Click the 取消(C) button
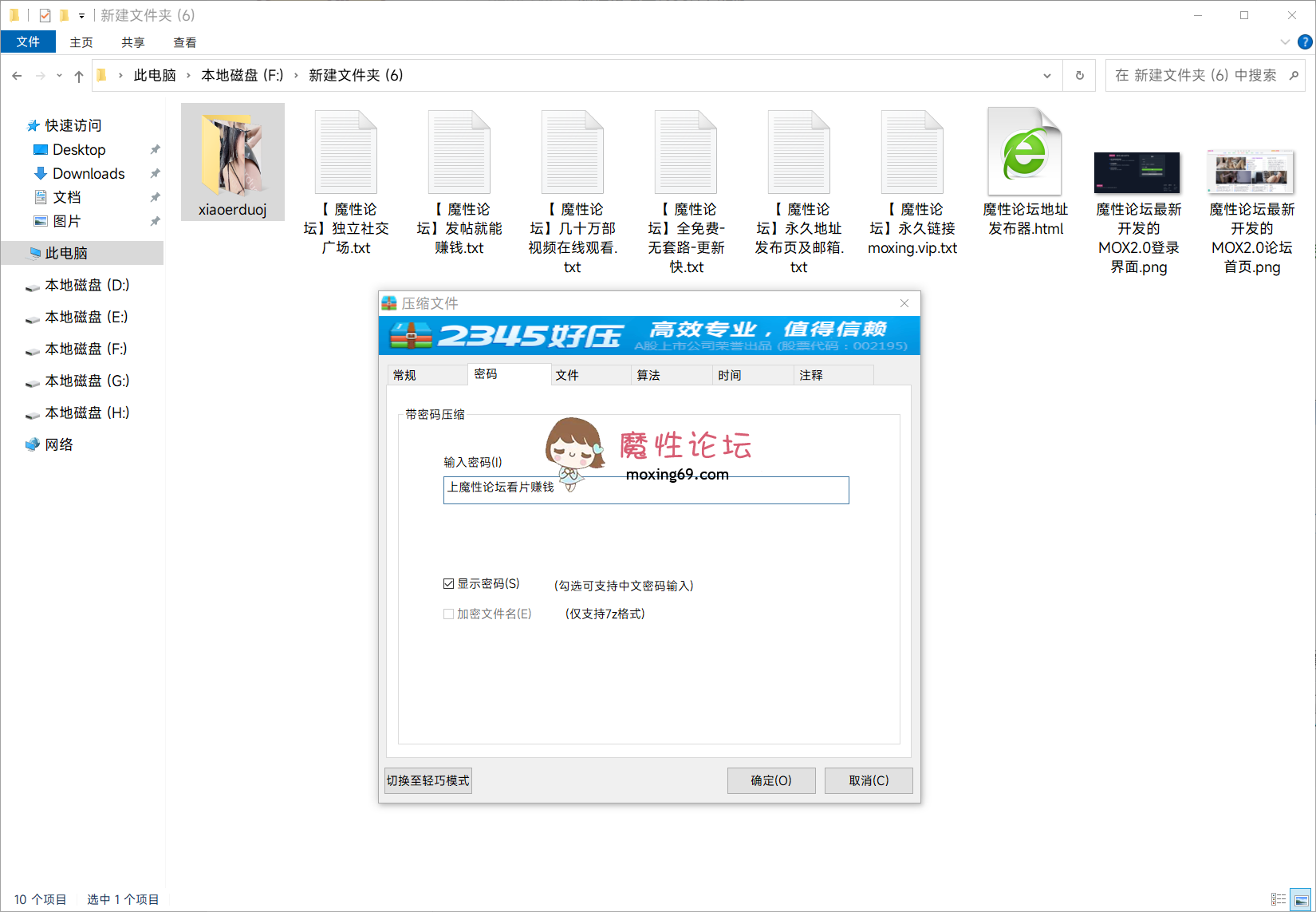1316x912 pixels. tap(869, 780)
